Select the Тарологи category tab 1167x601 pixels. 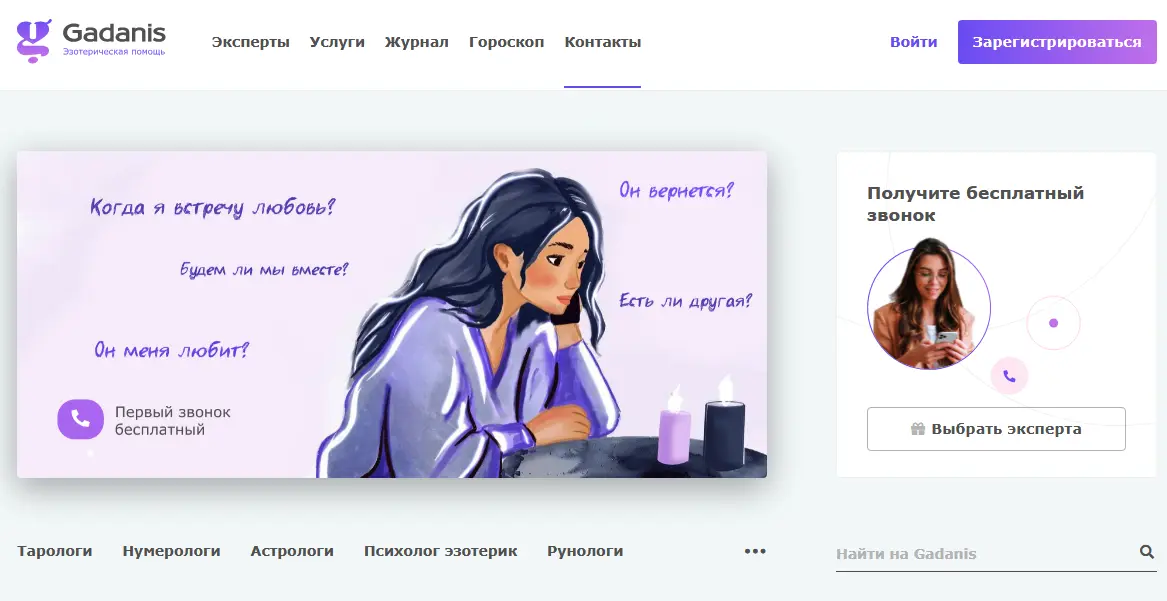55,551
